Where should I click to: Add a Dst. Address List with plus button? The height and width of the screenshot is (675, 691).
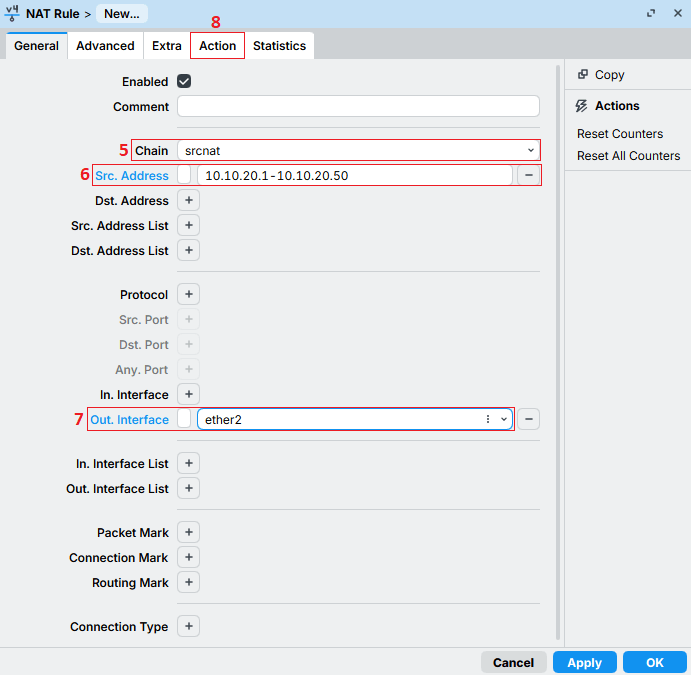[189, 250]
